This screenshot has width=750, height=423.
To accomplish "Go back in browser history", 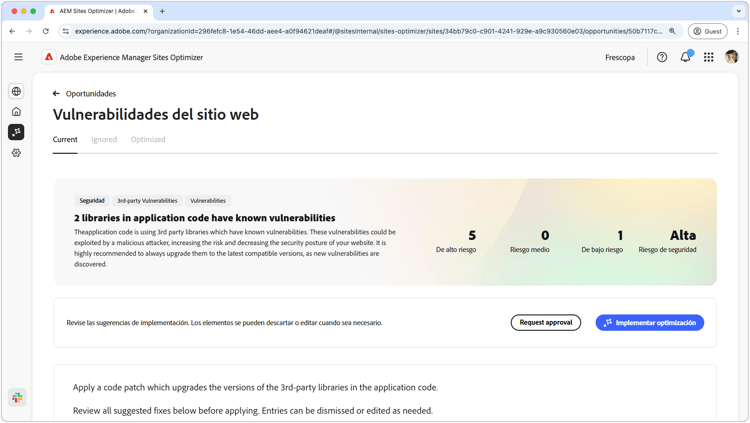I will 12,31.
